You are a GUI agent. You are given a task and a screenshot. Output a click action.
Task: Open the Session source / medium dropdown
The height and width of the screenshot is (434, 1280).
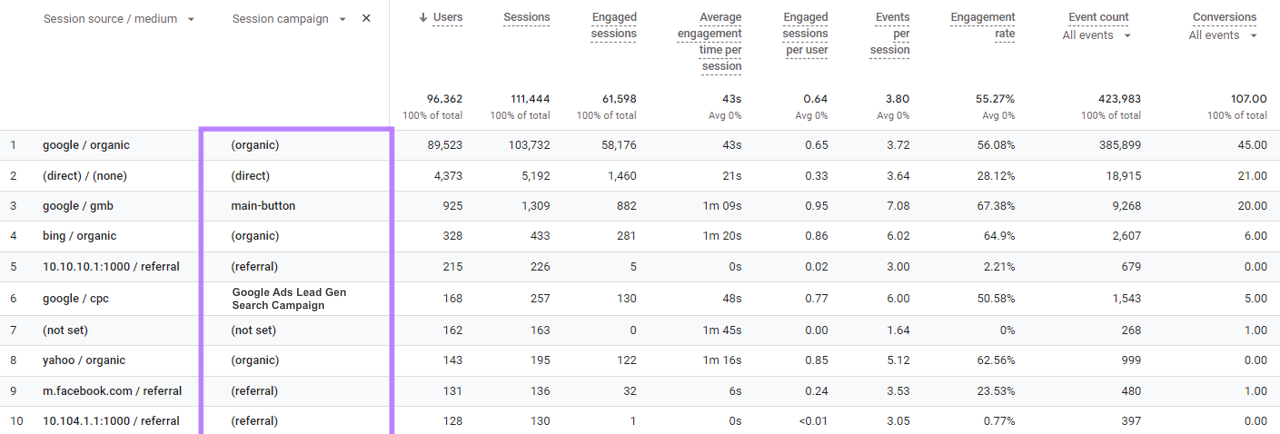191,19
